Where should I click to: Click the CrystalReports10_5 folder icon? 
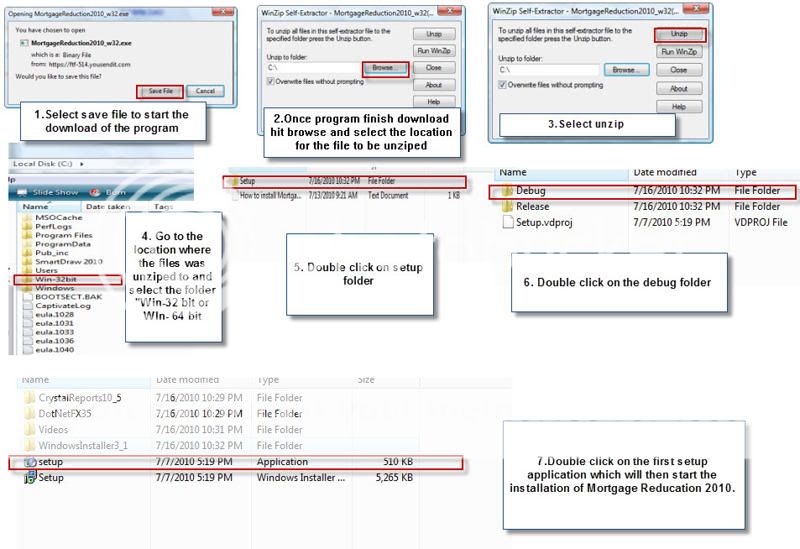(28, 397)
